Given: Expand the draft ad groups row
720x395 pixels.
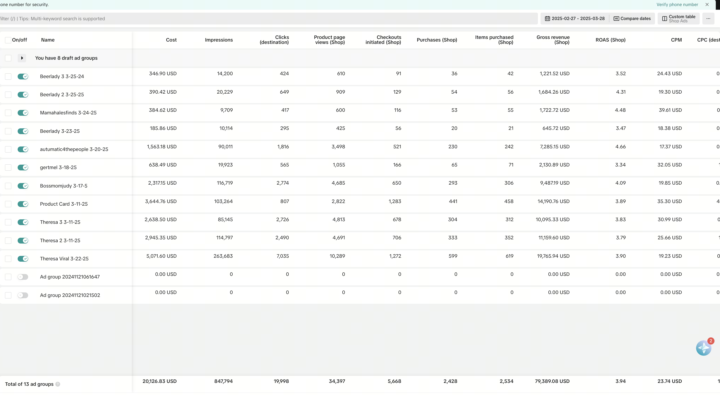Looking at the screenshot, I should (x=22, y=58).
